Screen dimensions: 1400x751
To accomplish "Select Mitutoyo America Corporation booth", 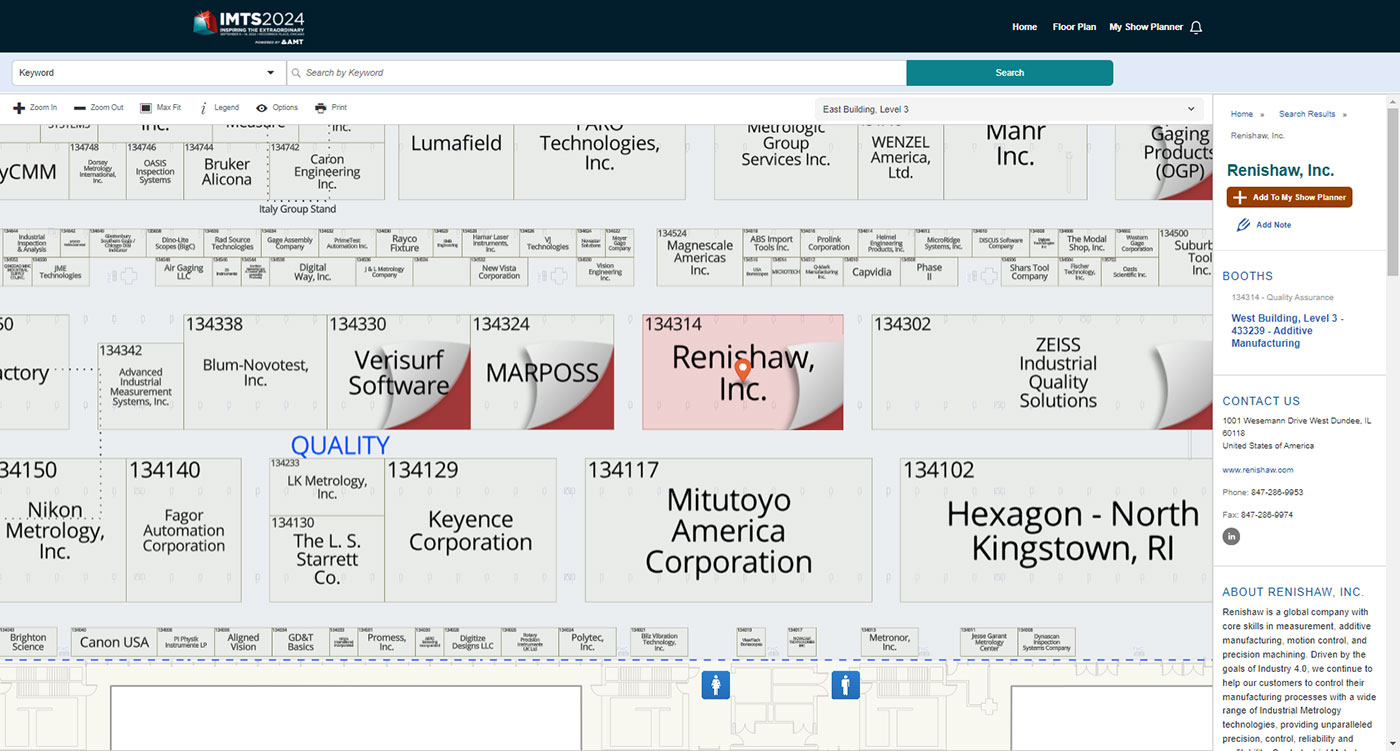I will pyautogui.click(x=728, y=530).
